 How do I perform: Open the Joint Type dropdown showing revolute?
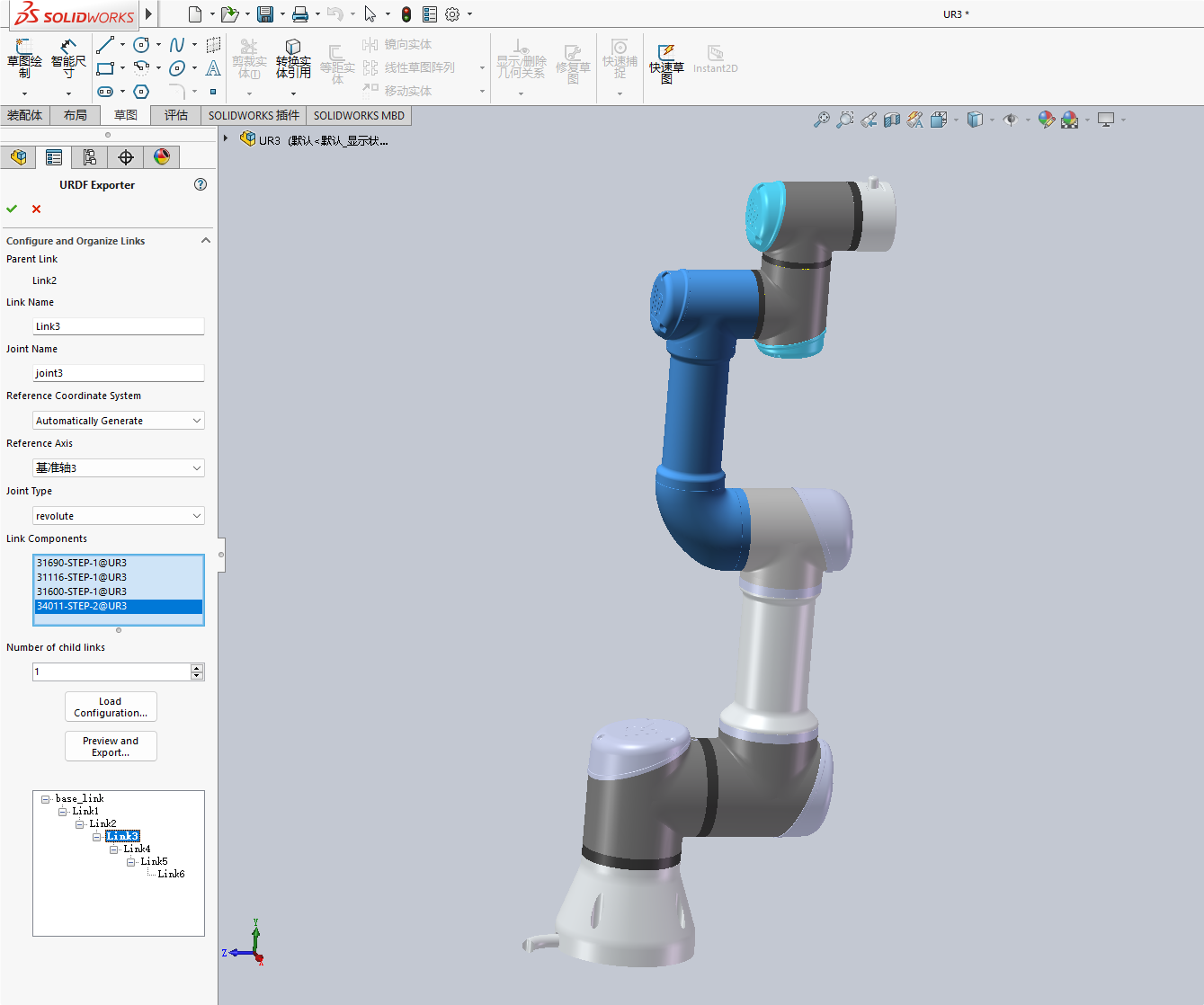coord(118,515)
